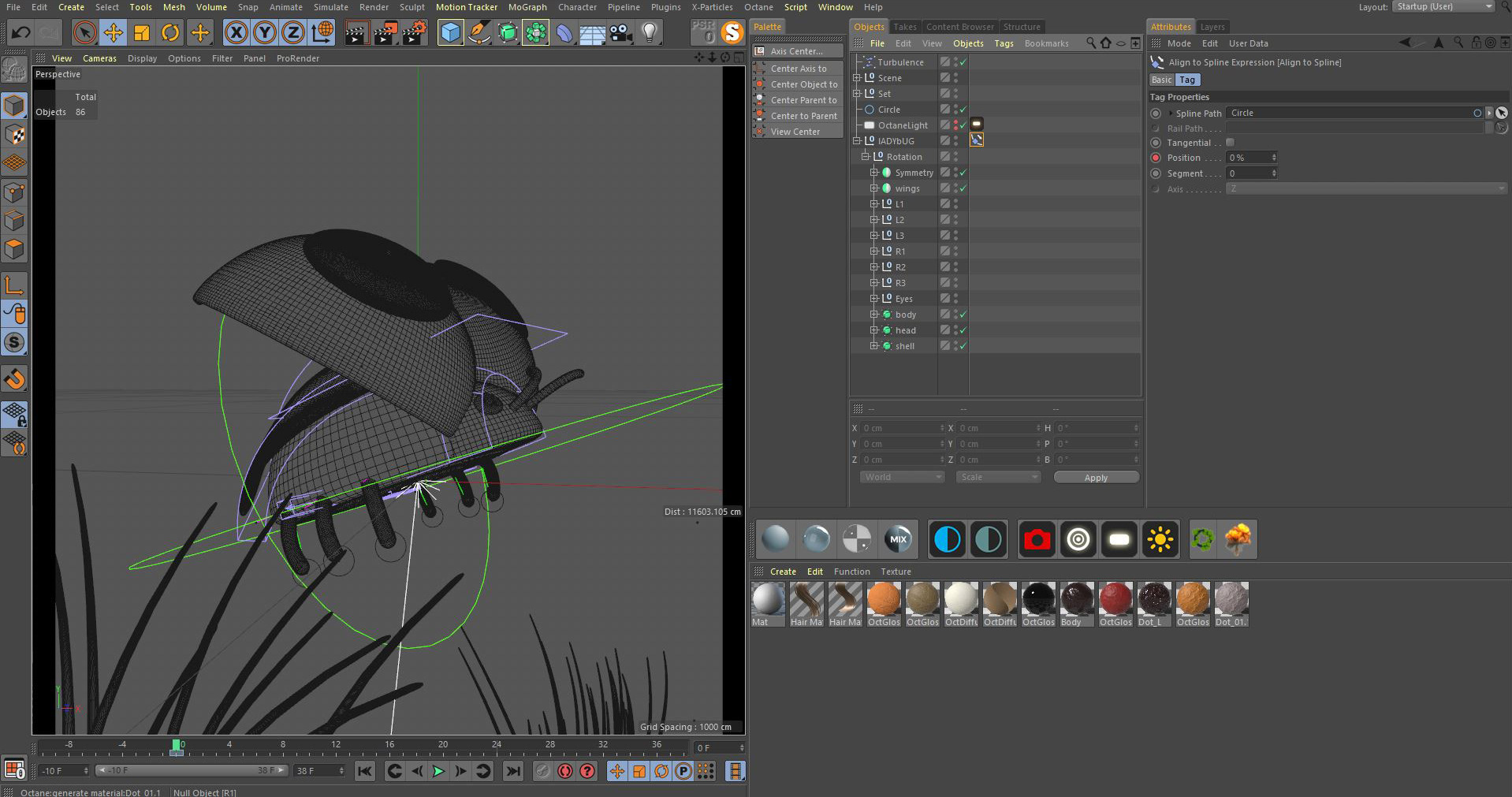Open the World coordinate dropdown

[902, 478]
